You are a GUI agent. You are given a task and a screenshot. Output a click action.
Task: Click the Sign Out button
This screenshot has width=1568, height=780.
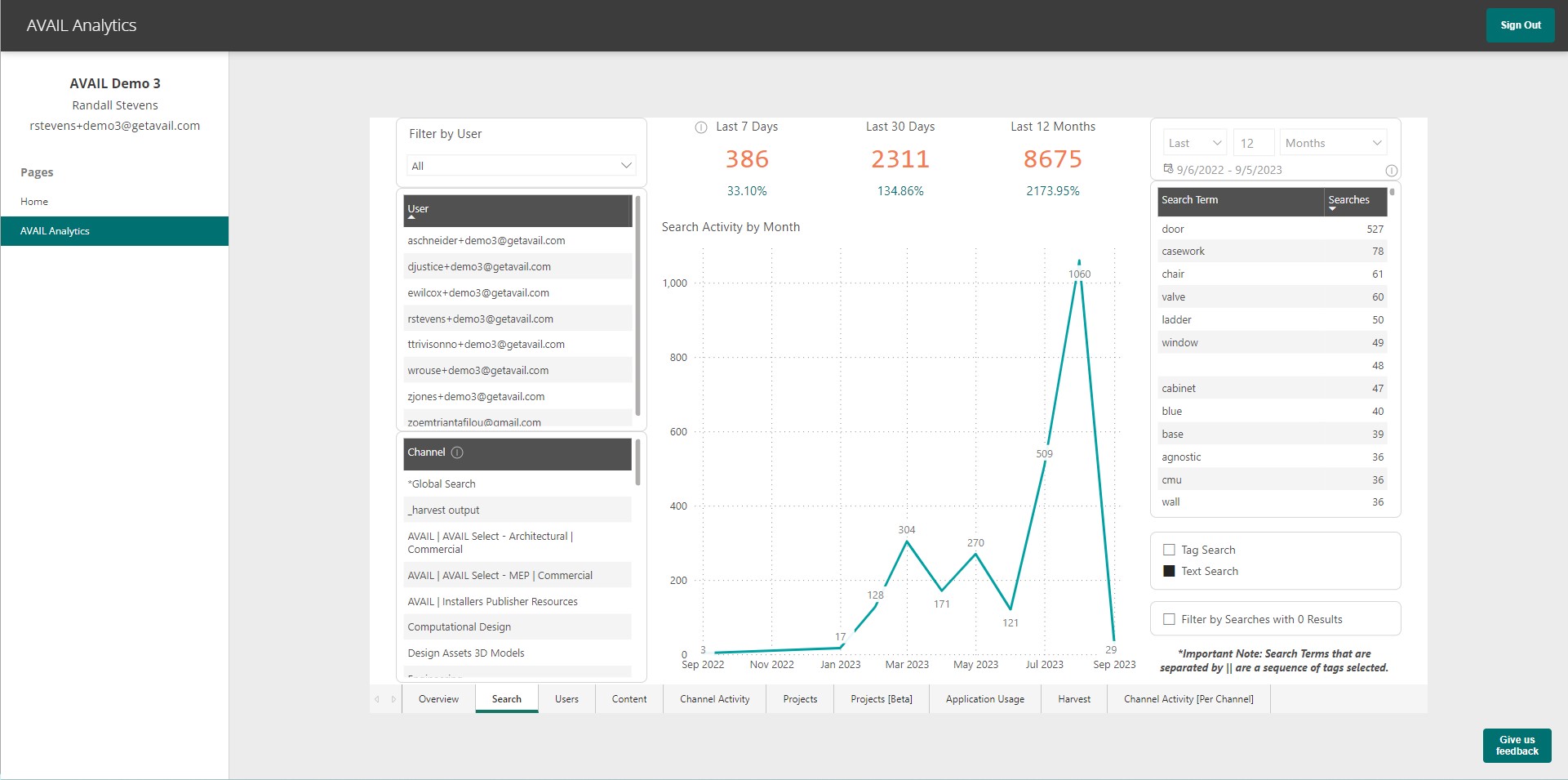[1521, 25]
